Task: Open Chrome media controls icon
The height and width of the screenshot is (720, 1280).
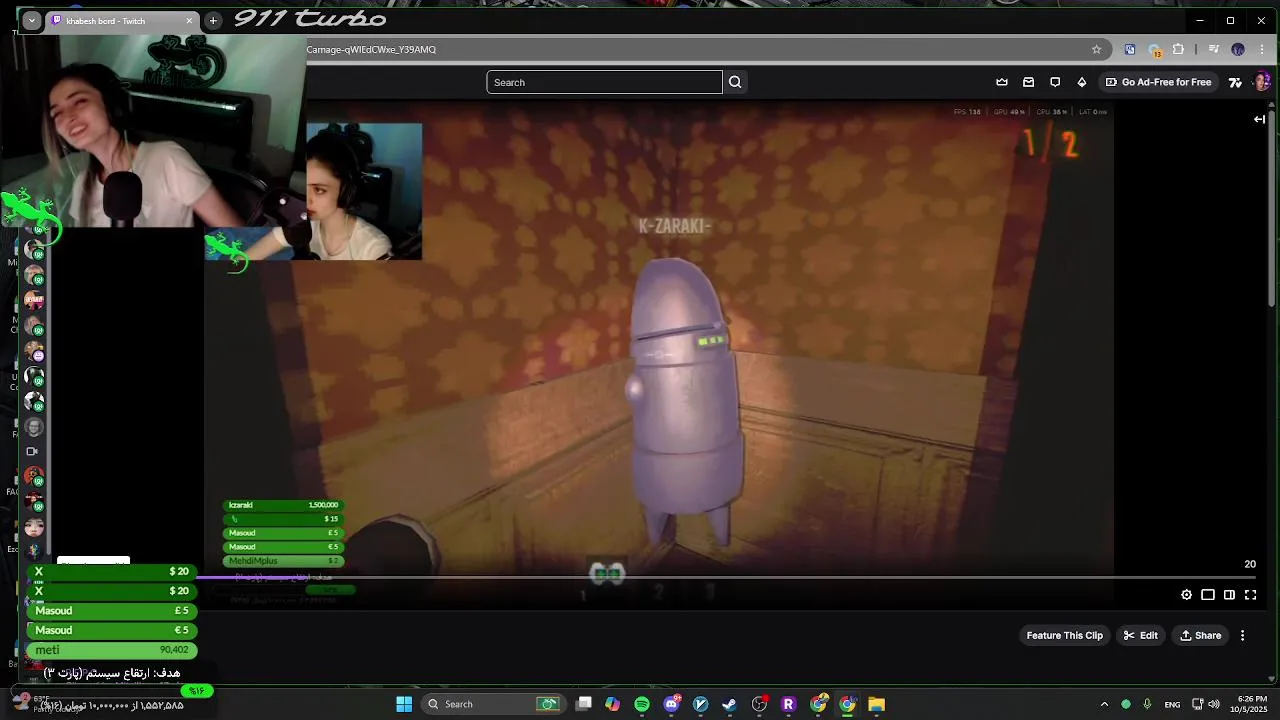Action: (x=1213, y=49)
